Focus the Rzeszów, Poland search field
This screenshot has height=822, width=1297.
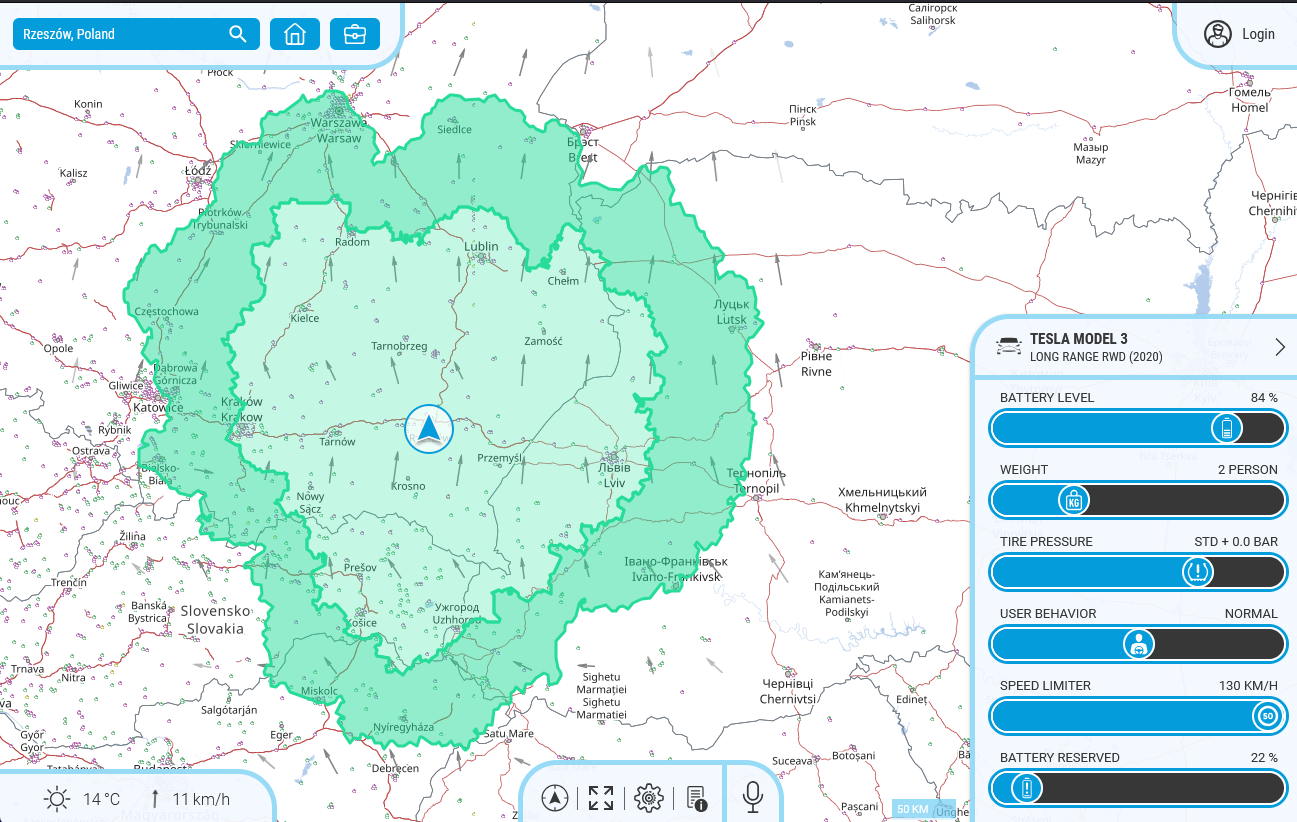(x=135, y=34)
